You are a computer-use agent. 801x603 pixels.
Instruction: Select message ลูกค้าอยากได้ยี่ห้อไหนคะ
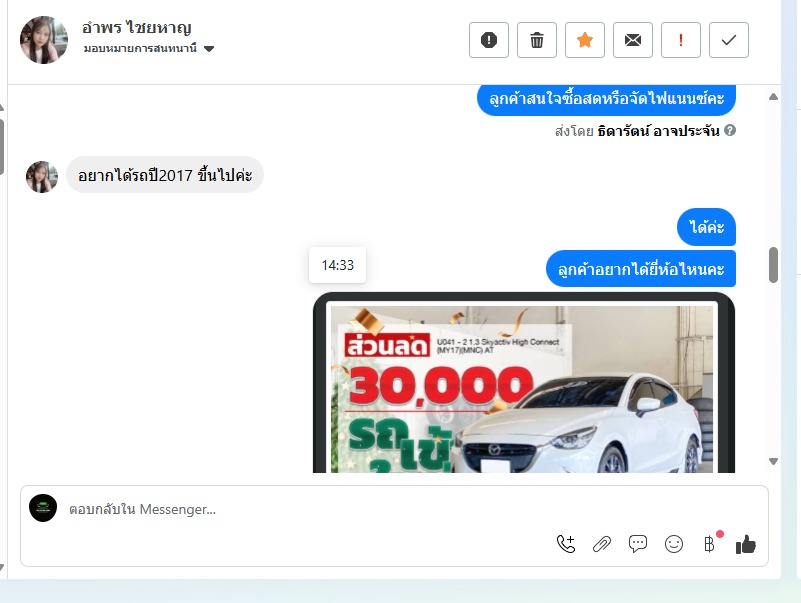(x=641, y=269)
